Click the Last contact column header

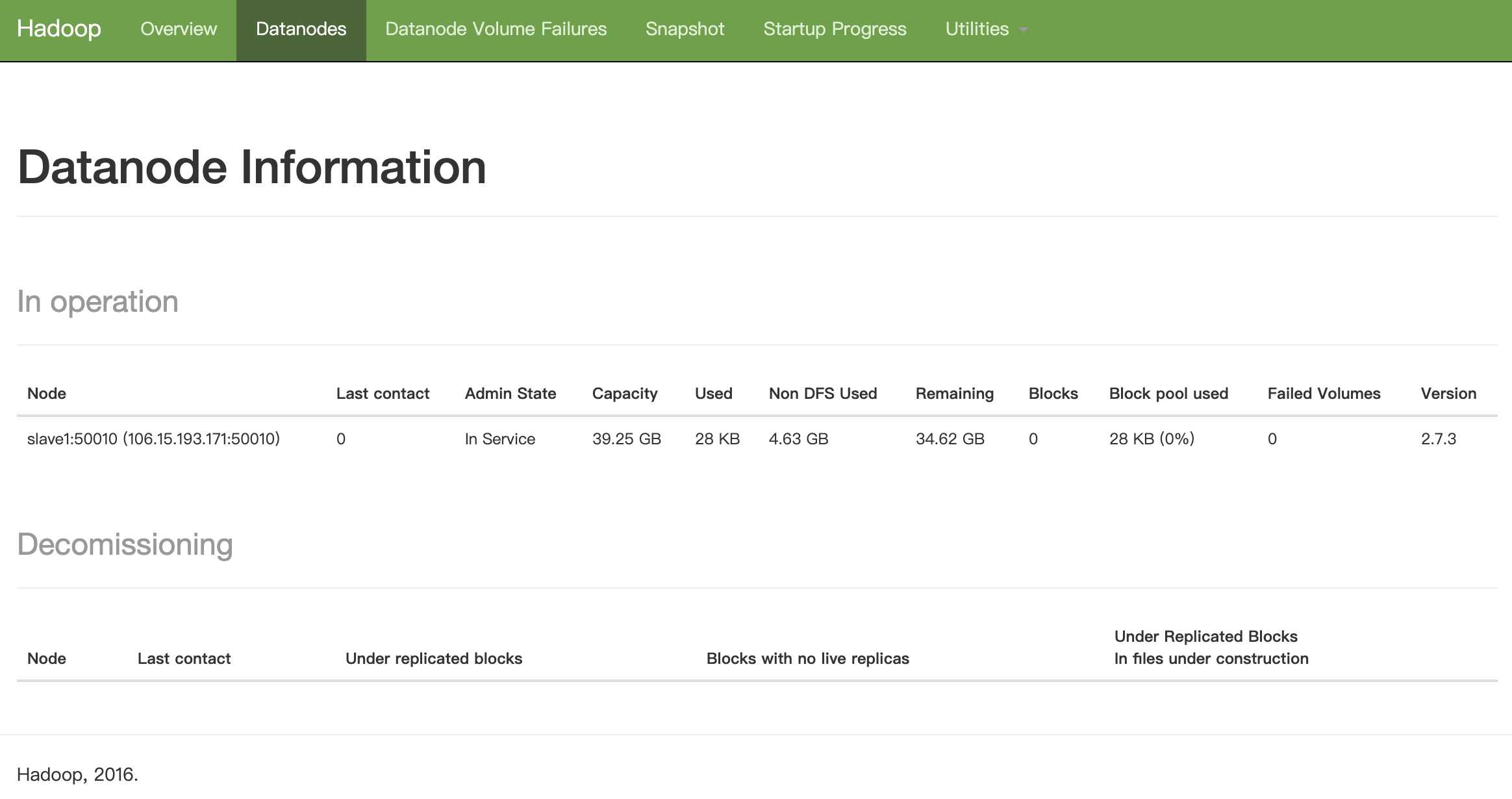coord(383,394)
